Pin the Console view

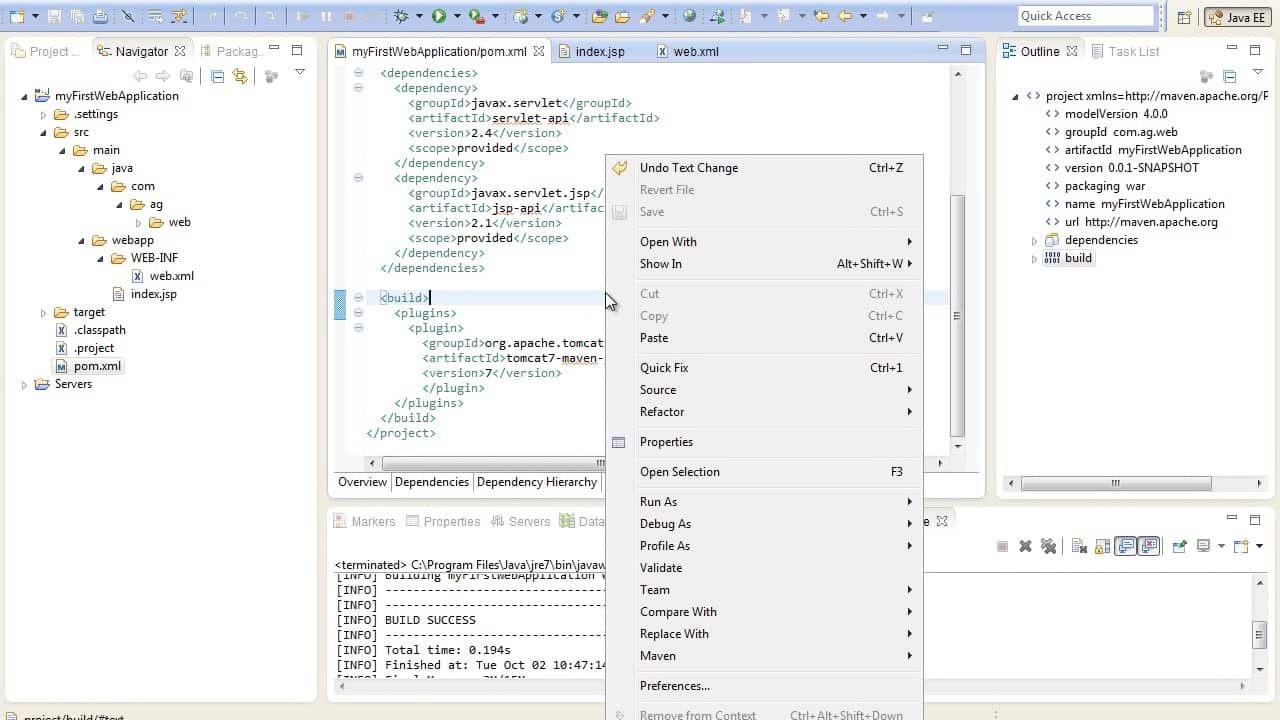[1180, 546]
